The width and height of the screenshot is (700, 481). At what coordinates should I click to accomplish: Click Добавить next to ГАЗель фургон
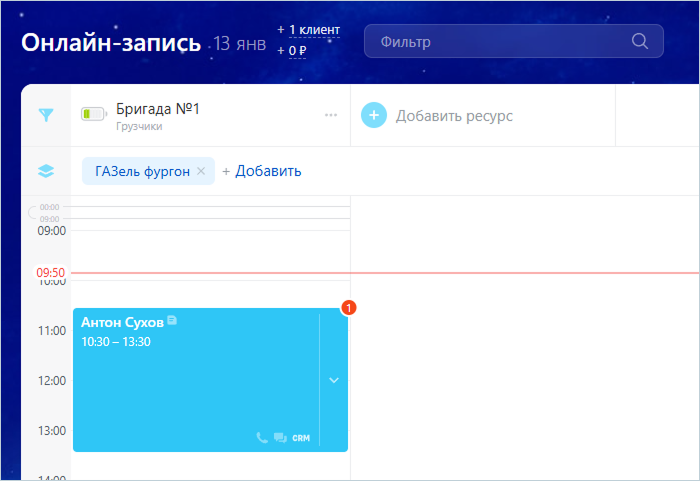[262, 171]
